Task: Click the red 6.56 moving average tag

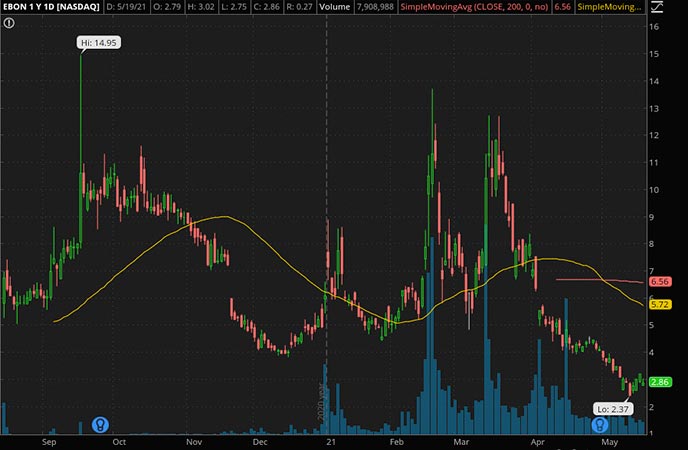Action: coord(659,282)
